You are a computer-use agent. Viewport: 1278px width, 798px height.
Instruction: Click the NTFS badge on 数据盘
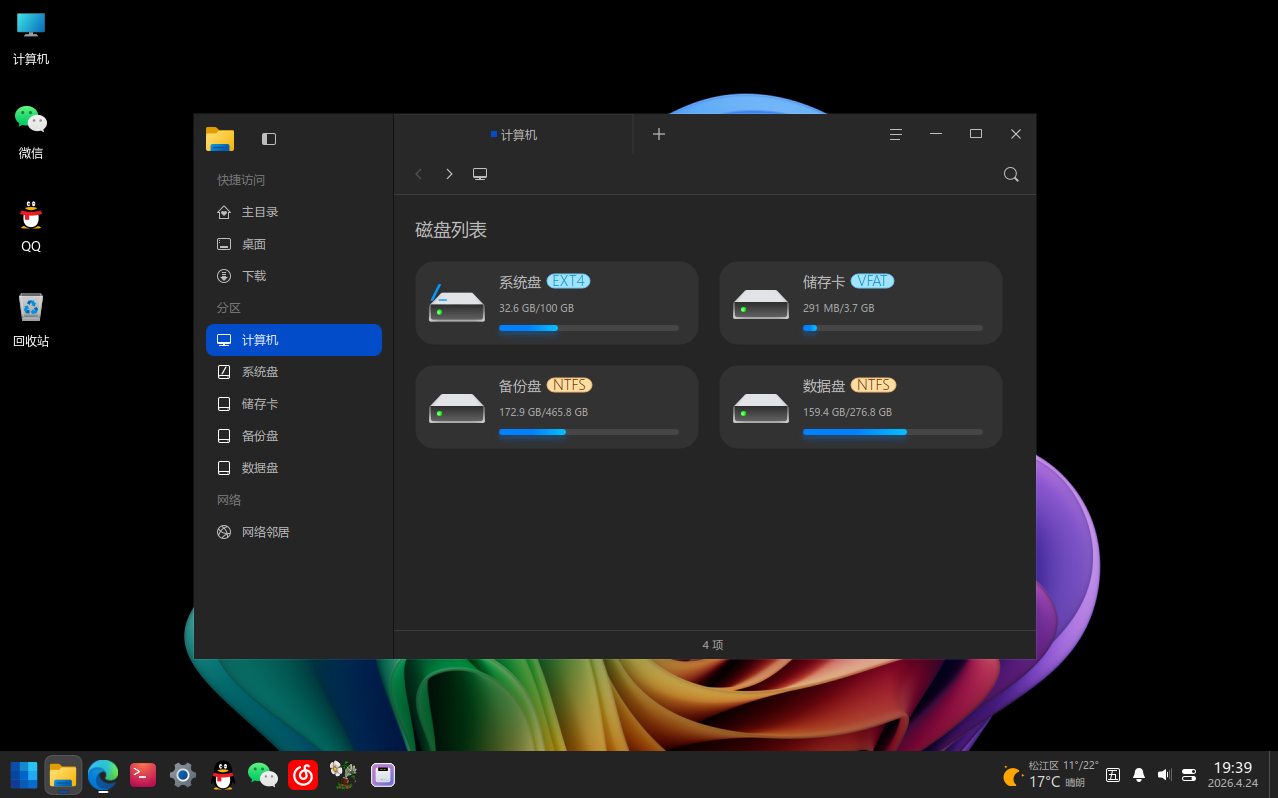click(x=873, y=385)
